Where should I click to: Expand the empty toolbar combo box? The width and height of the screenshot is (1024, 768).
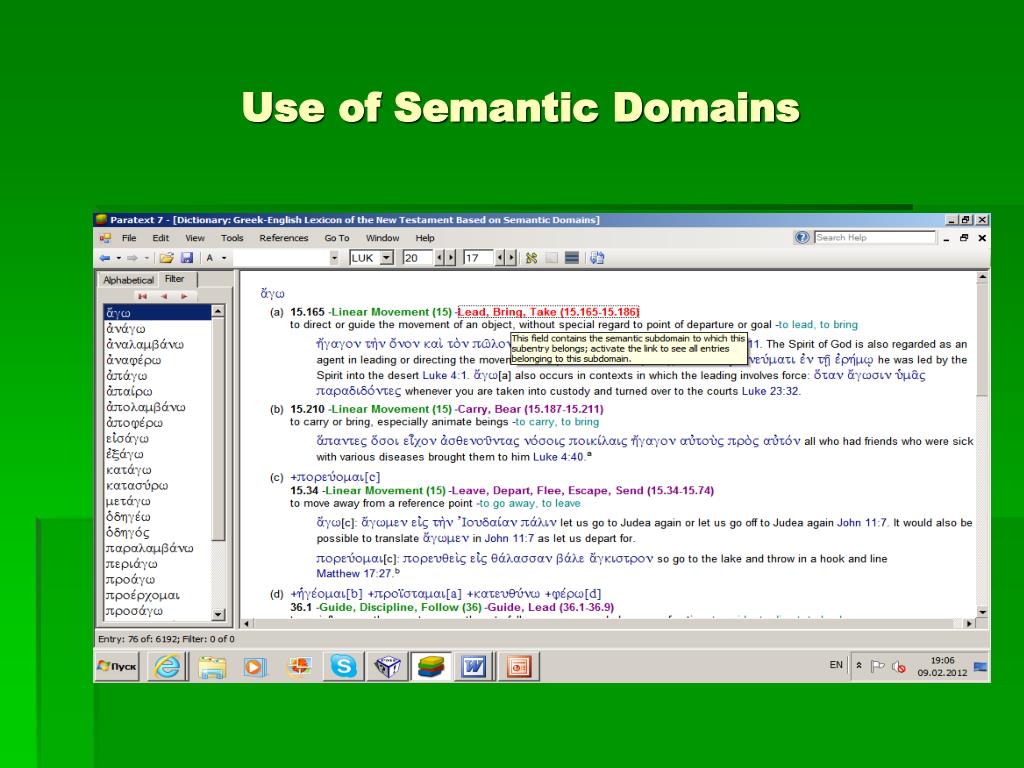click(334, 258)
